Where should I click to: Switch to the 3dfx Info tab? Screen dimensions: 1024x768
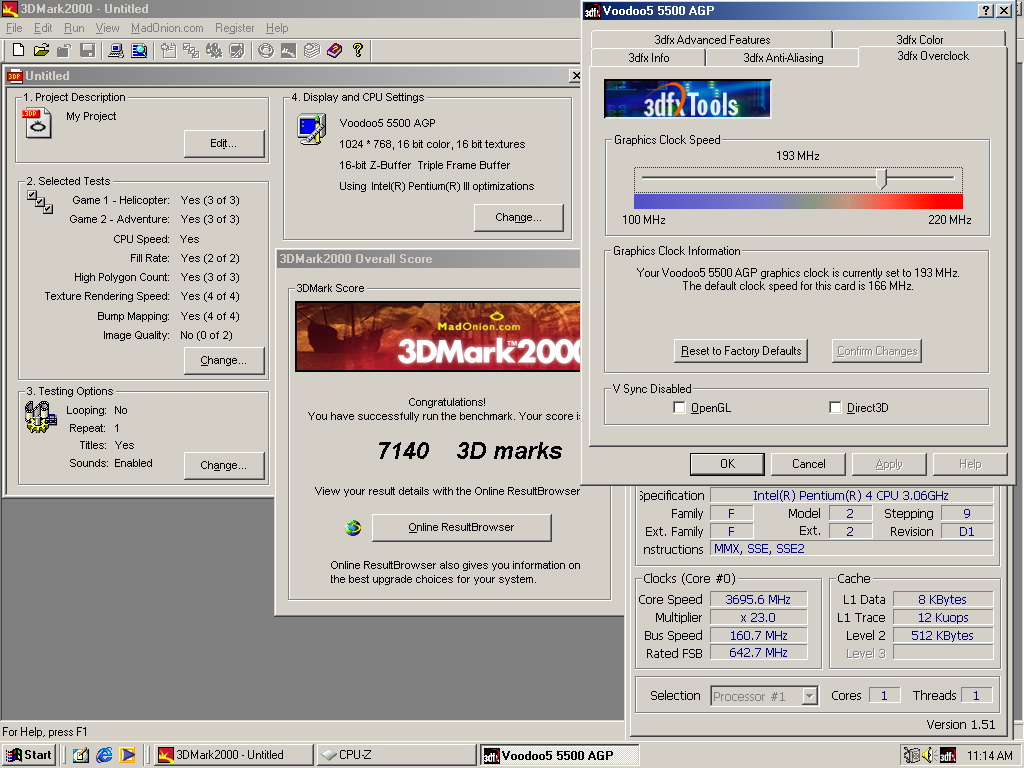pyautogui.click(x=648, y=57)
